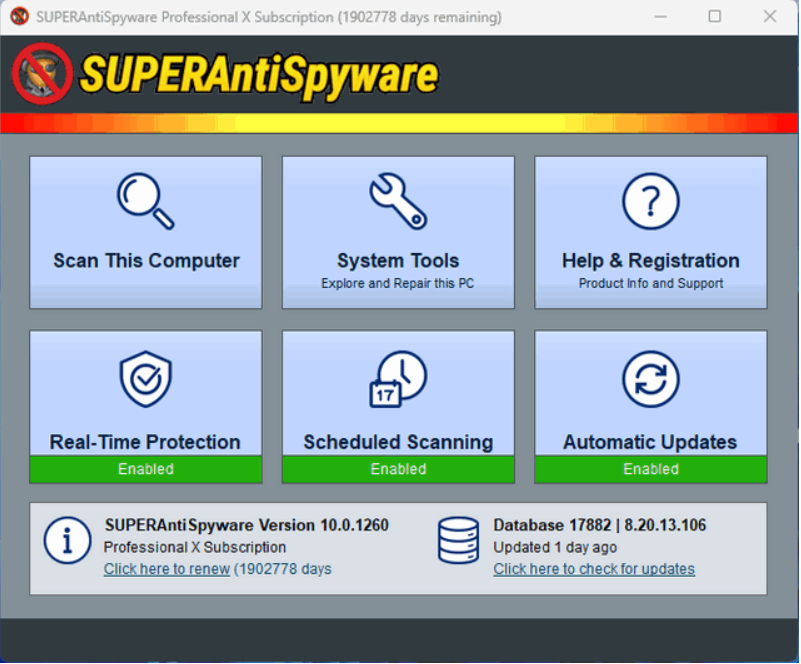801x664 pixels.
Task: Click the shield Real-Time Protection icon
Action: (146, 379)
